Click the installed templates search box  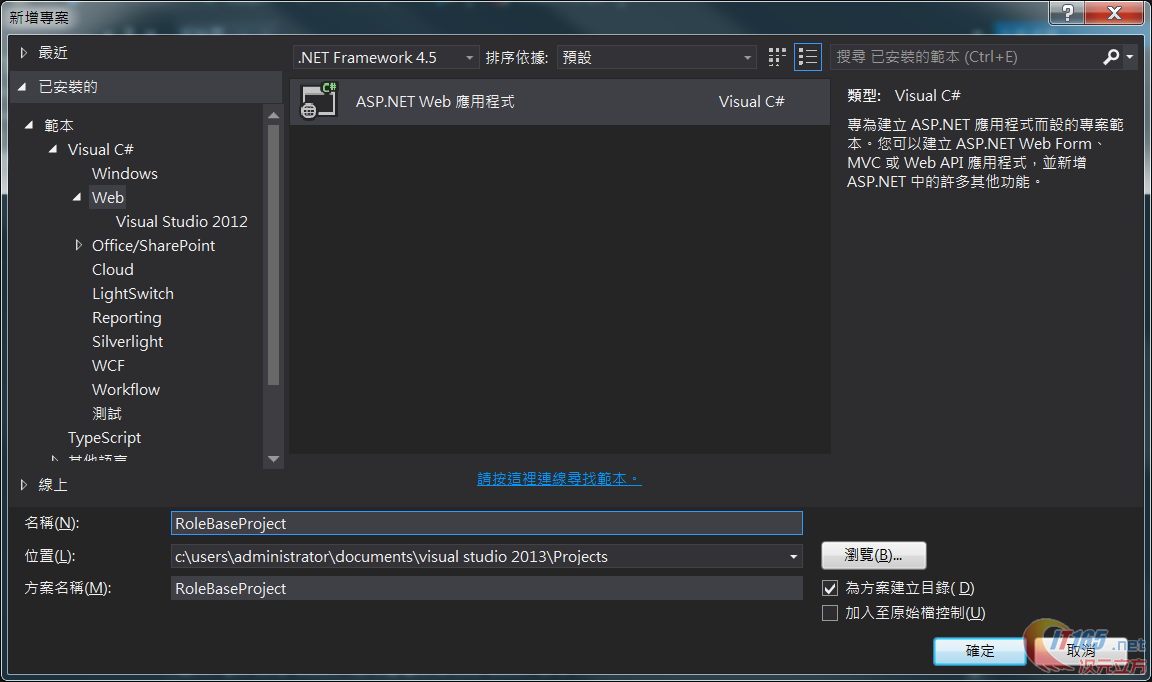coord(966,57)
